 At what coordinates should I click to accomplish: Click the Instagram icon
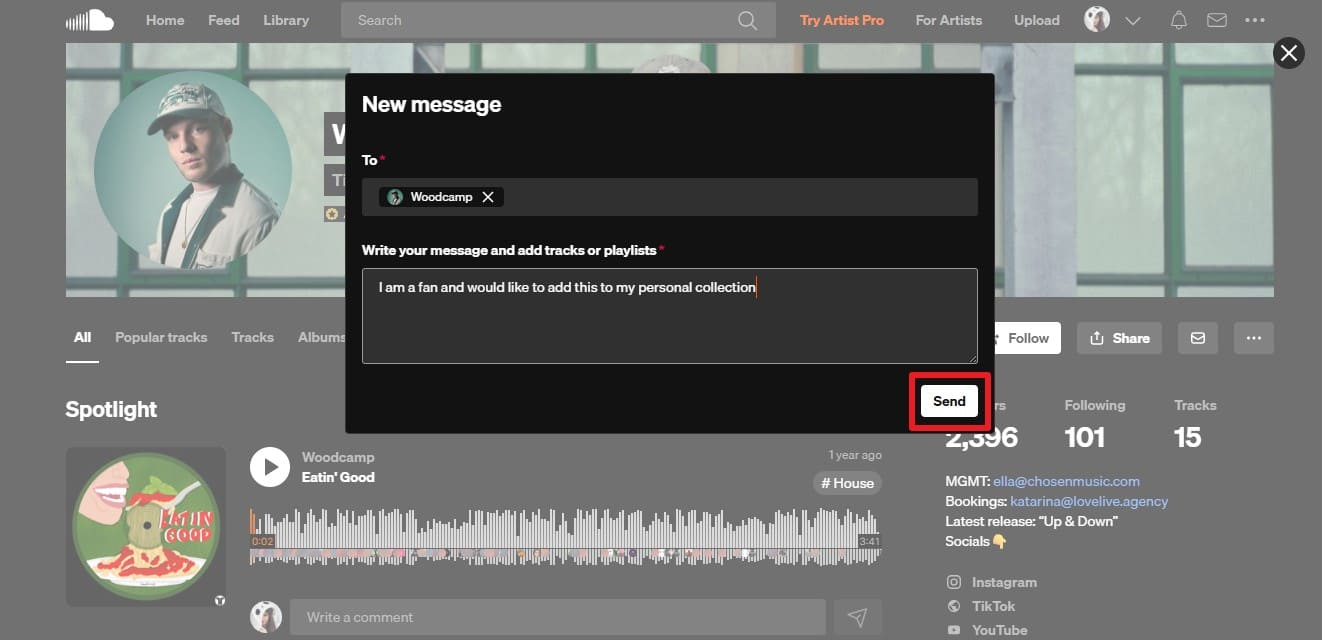(x=954, y=582)
